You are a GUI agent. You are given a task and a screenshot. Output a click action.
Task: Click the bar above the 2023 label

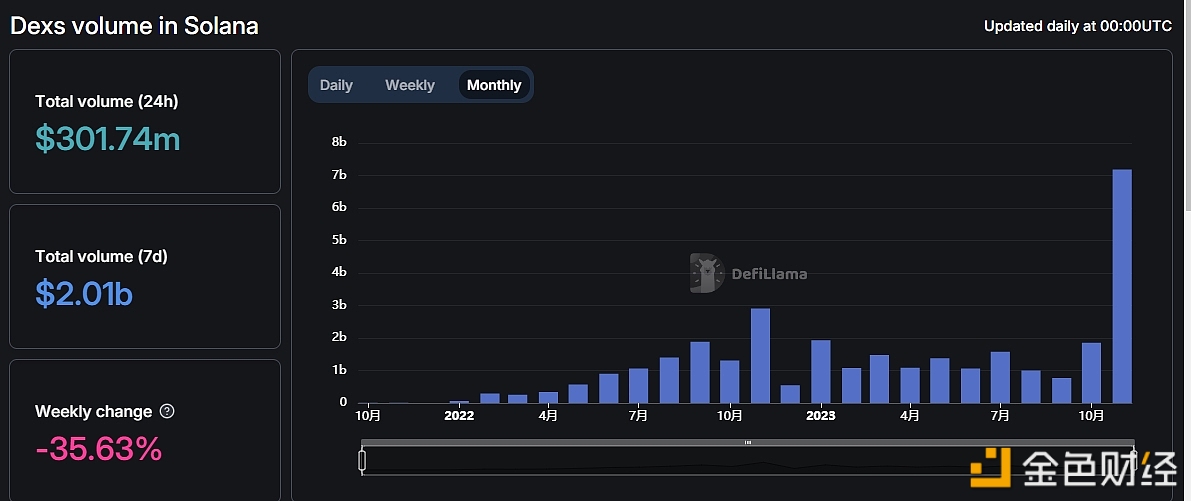[x=820, y=371]
